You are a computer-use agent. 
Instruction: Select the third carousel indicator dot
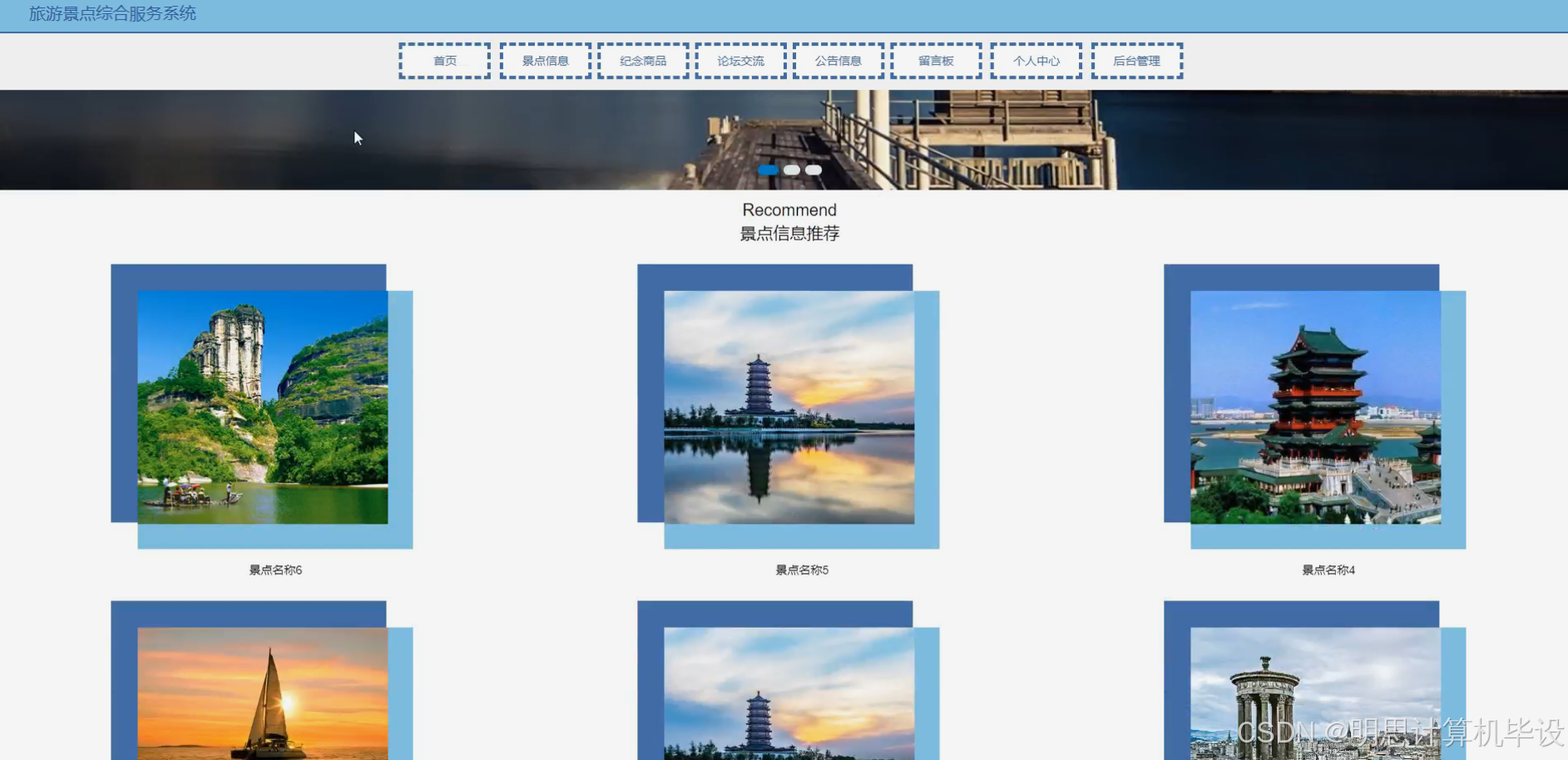point(813,170)
